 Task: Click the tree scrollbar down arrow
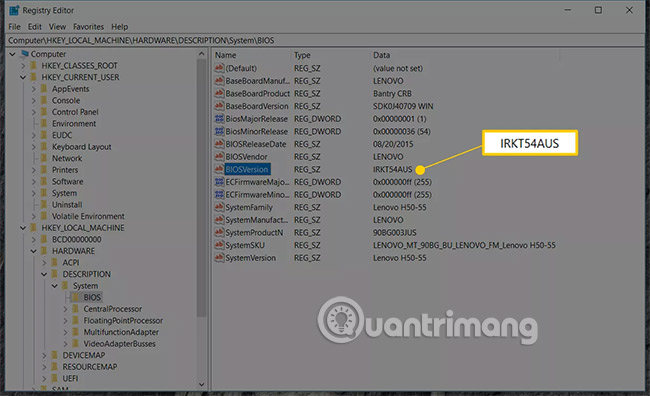pyautogui.click(x=201, y=384)
